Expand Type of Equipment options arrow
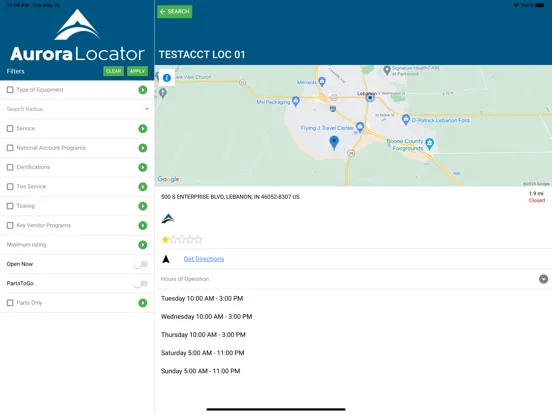Viewport: 552px width, 414px height. [143, 90]
